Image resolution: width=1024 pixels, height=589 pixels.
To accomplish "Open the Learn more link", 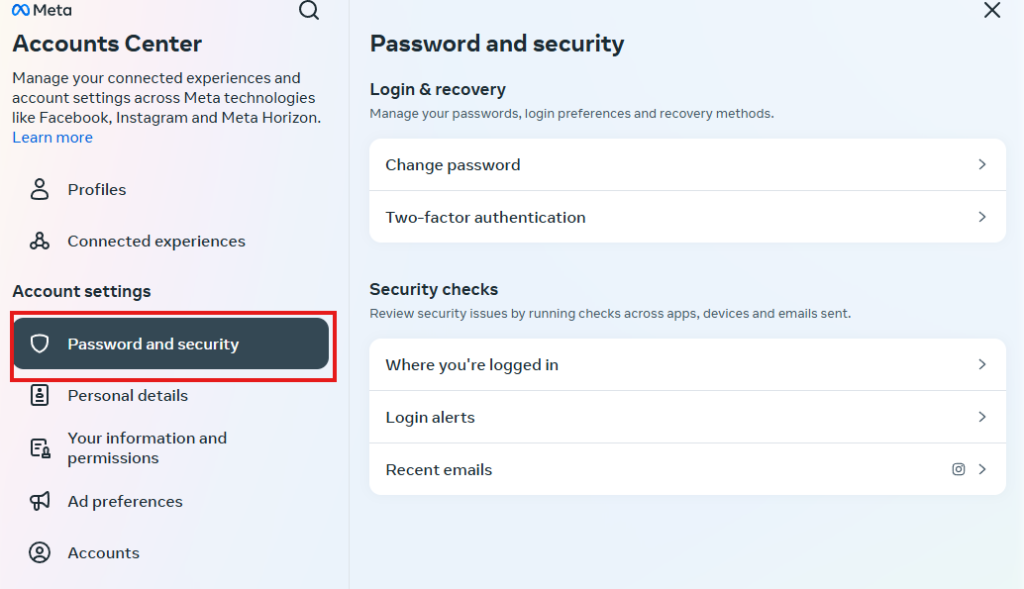I will (x=52, y=138).
